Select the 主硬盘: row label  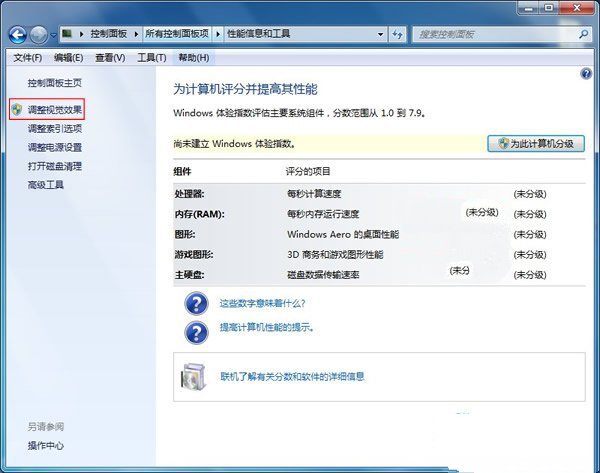(x=189, y=275)
